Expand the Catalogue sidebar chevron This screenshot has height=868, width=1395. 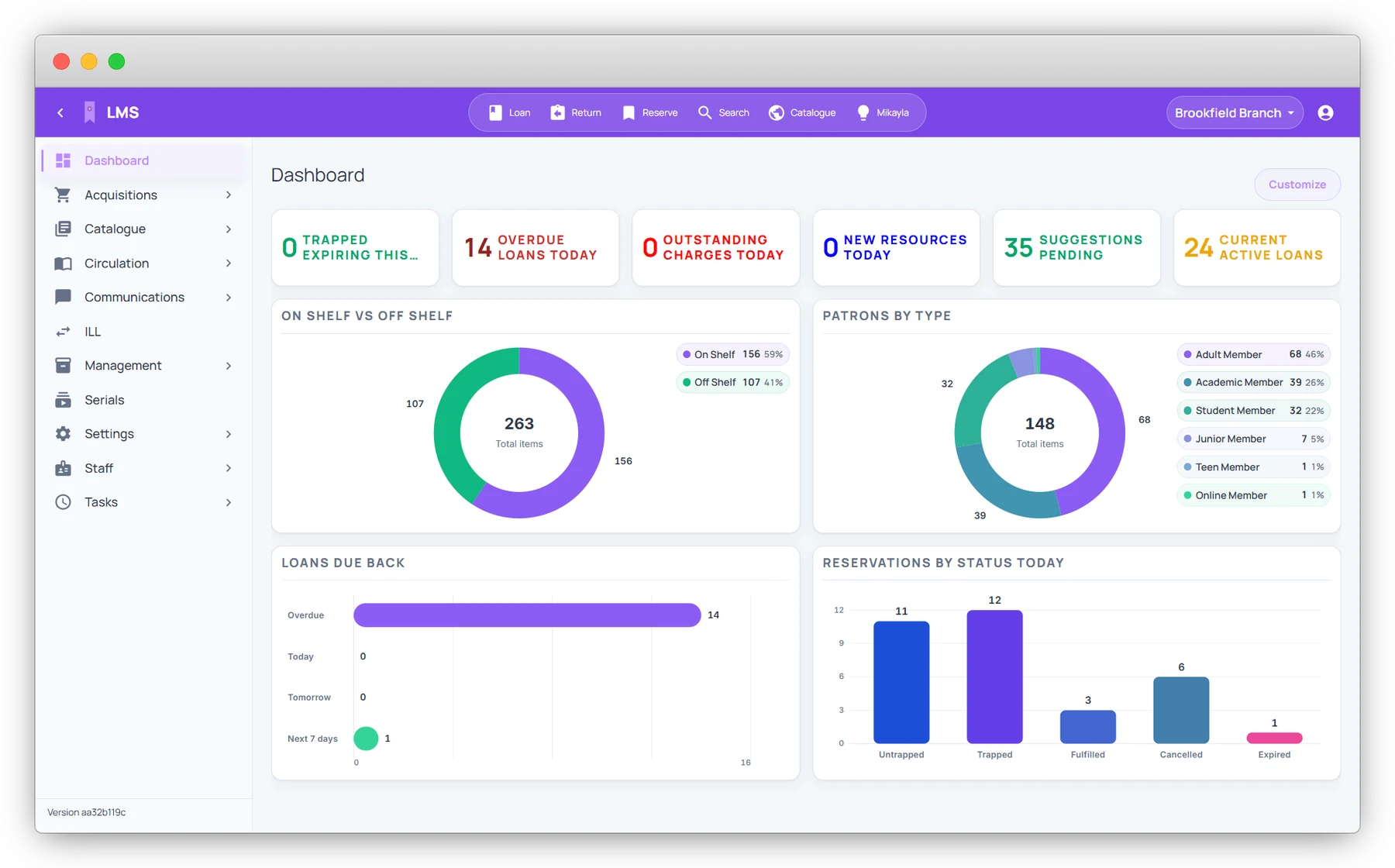click(x=229, y=229)
